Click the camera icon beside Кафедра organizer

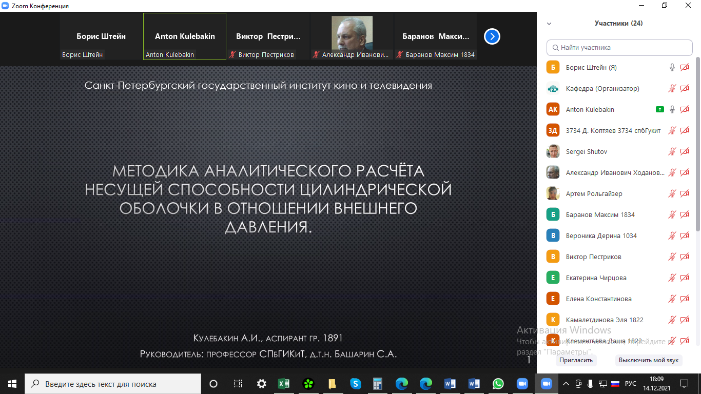click(x=684, y=89)
